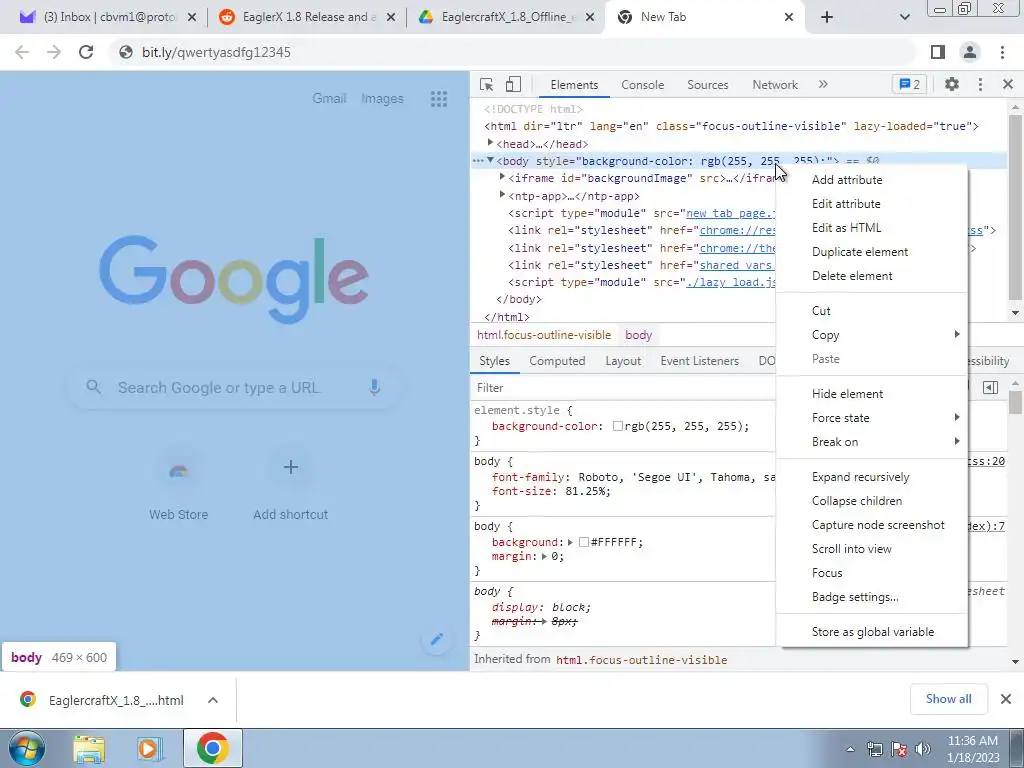Go forward with the browser arrow
Screen dimensions: 1024x768
point(54,52)
